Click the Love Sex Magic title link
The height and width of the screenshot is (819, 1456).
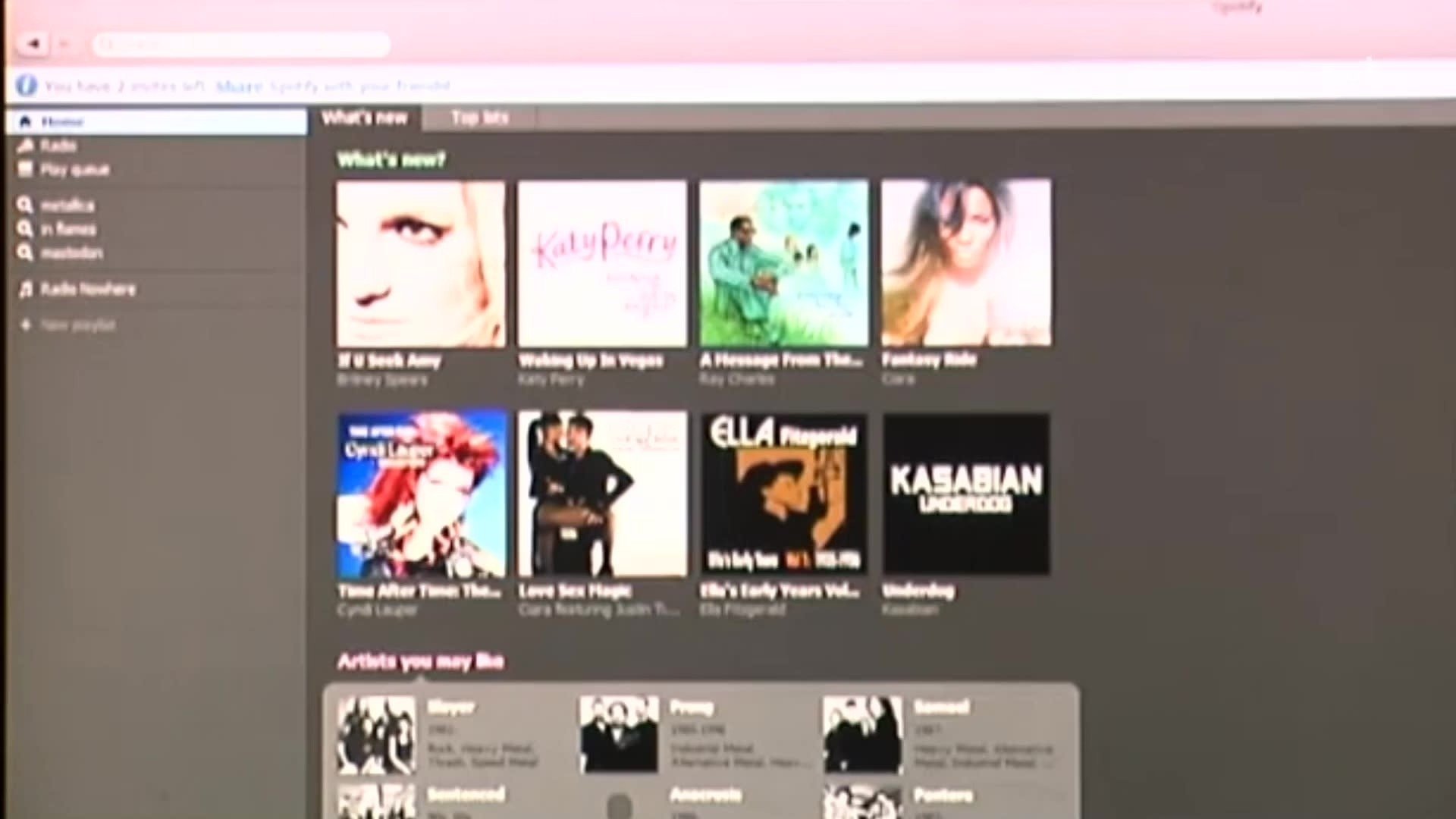[x=576, y=591]
